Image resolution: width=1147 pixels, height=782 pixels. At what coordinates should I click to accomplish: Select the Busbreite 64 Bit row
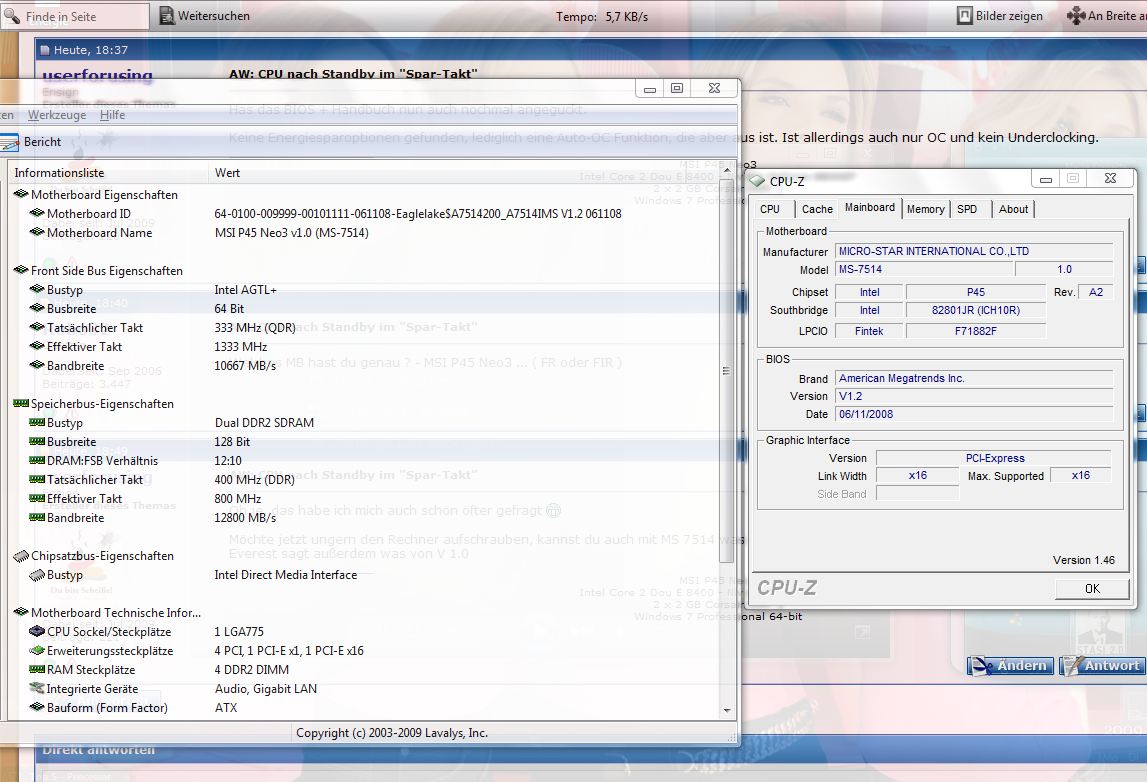coord(366,309)
